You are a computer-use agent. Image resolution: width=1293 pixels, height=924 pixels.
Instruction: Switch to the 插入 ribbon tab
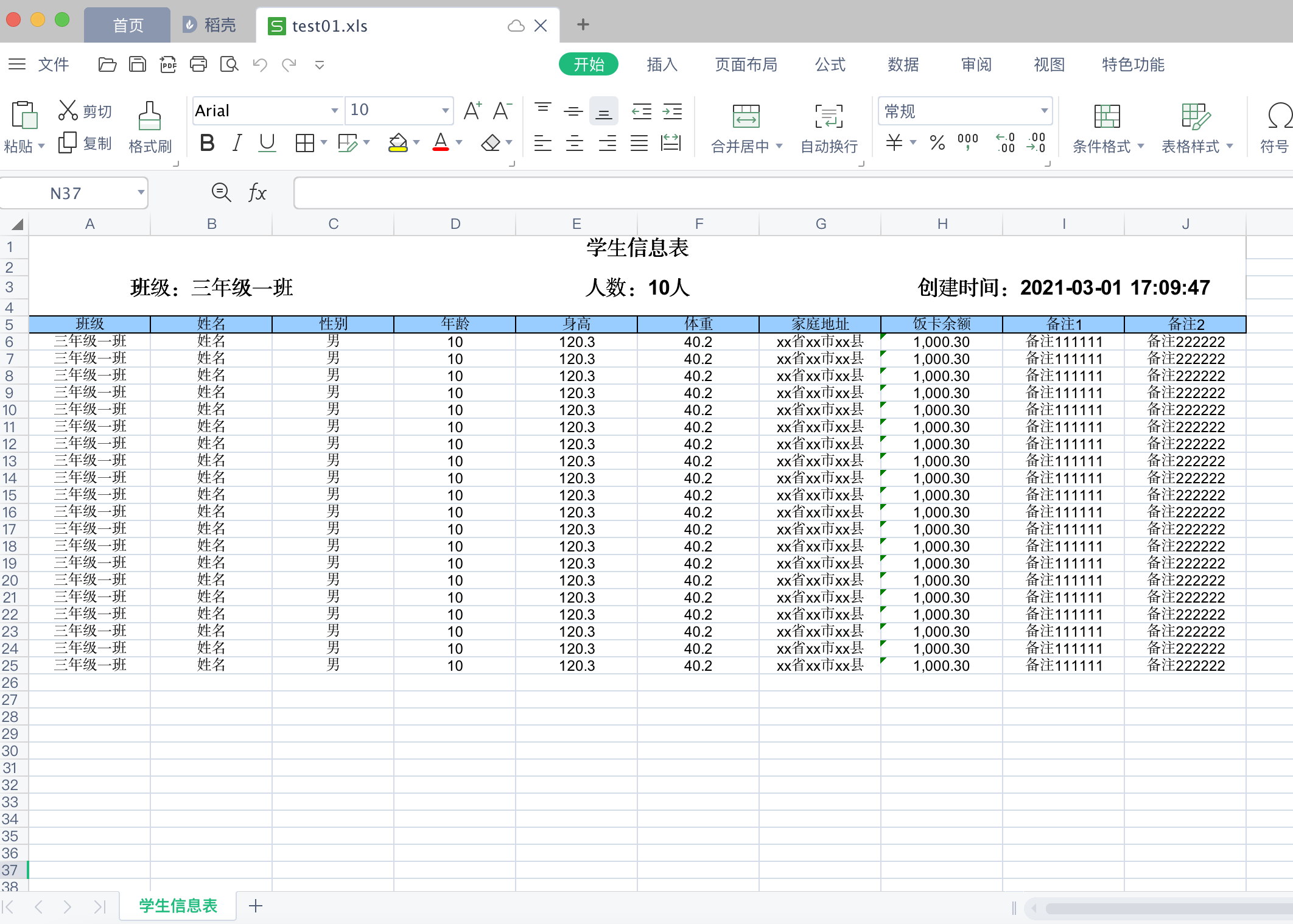coord(662,65)
